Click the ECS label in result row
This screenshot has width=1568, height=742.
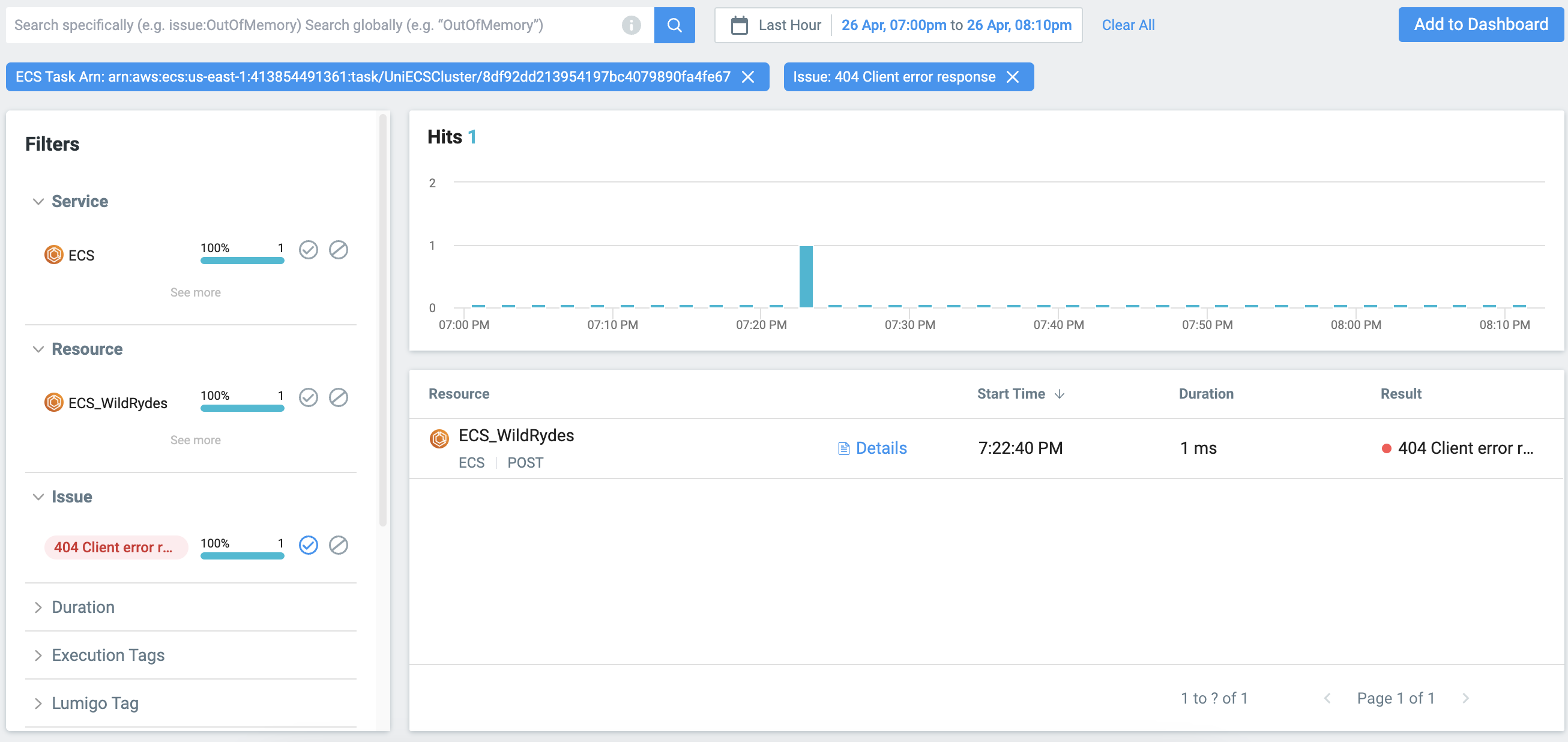471,463
